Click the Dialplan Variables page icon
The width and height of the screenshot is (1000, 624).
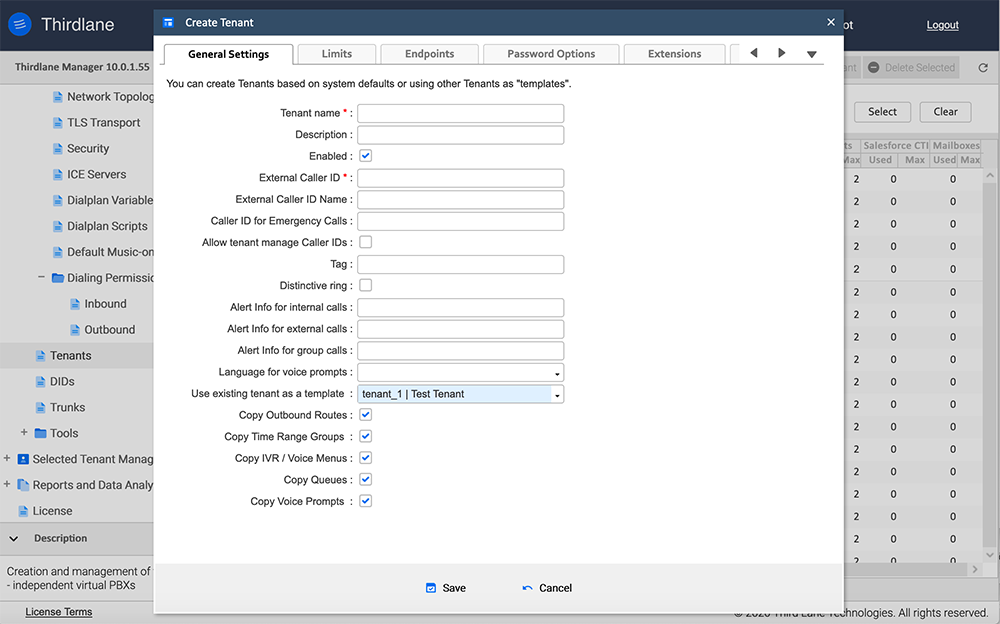click(x=58, y=200)
